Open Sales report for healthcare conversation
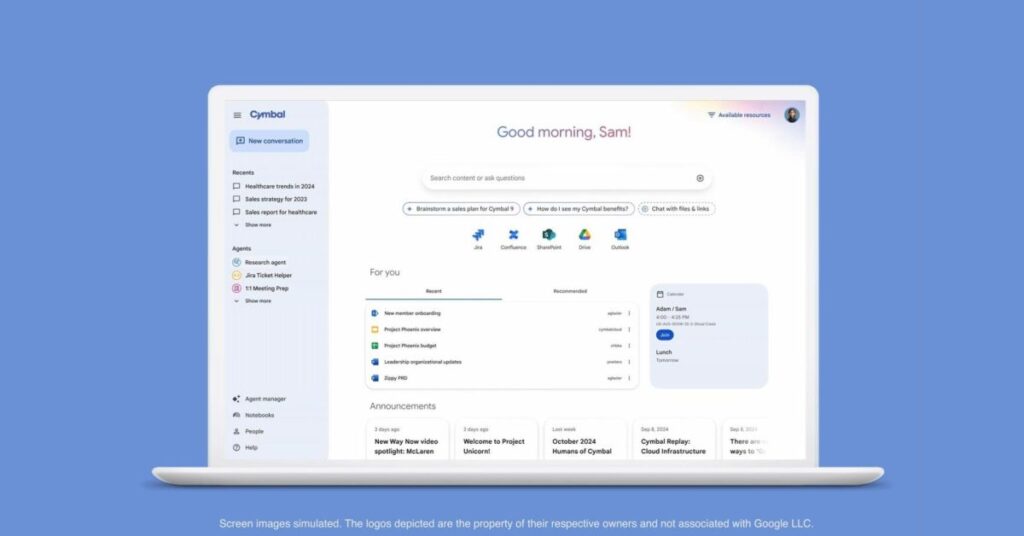 [275, 212]
